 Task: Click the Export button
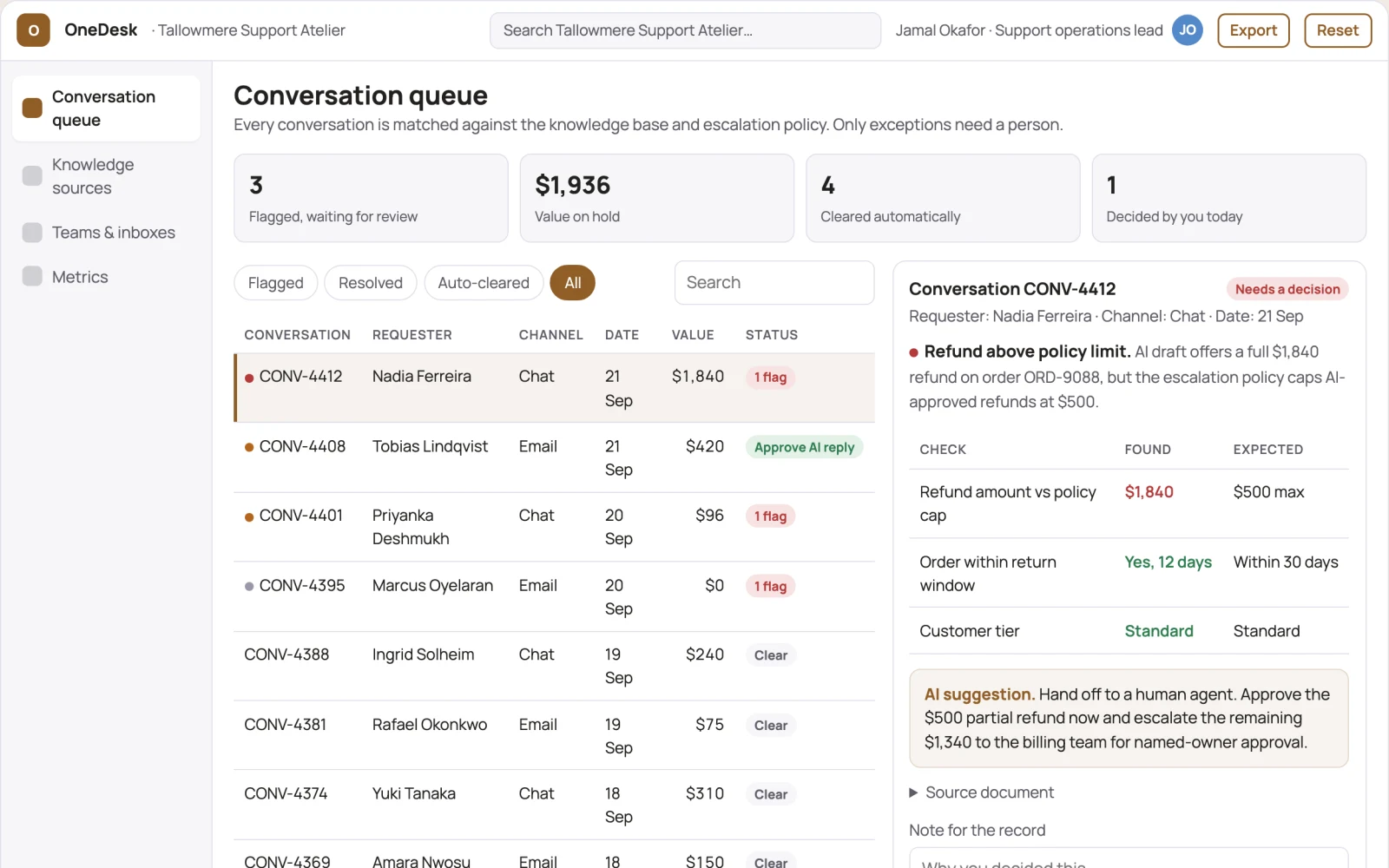(1254, 30)
